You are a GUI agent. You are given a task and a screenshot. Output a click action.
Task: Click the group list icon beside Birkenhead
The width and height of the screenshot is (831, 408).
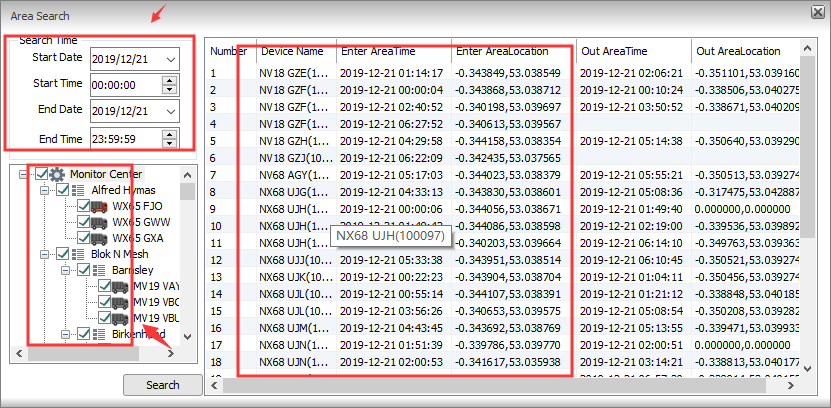(x=99, y=334)
